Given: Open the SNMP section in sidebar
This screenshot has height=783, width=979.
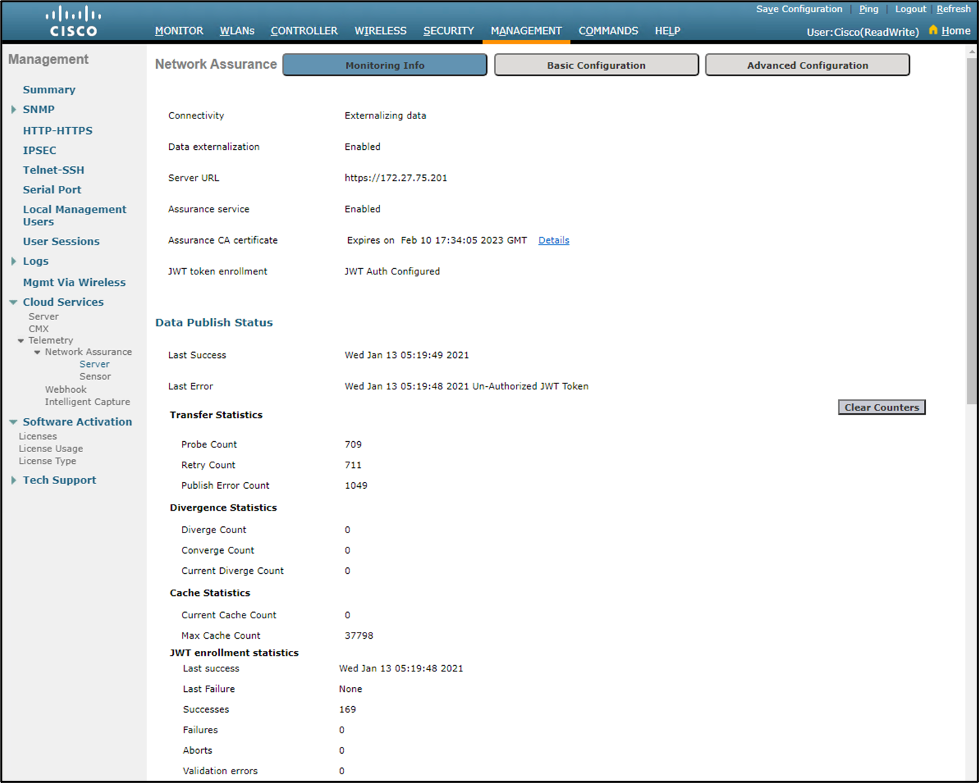Looking at the screenshot, I should pyautogui.click(x=37, y=109).
